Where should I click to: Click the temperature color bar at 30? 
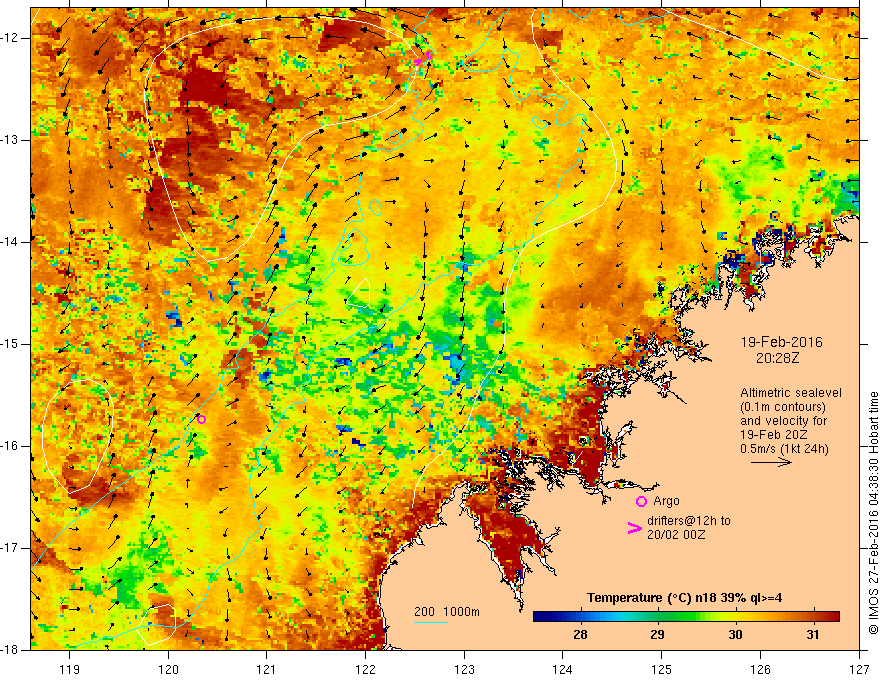click(735, 616)
